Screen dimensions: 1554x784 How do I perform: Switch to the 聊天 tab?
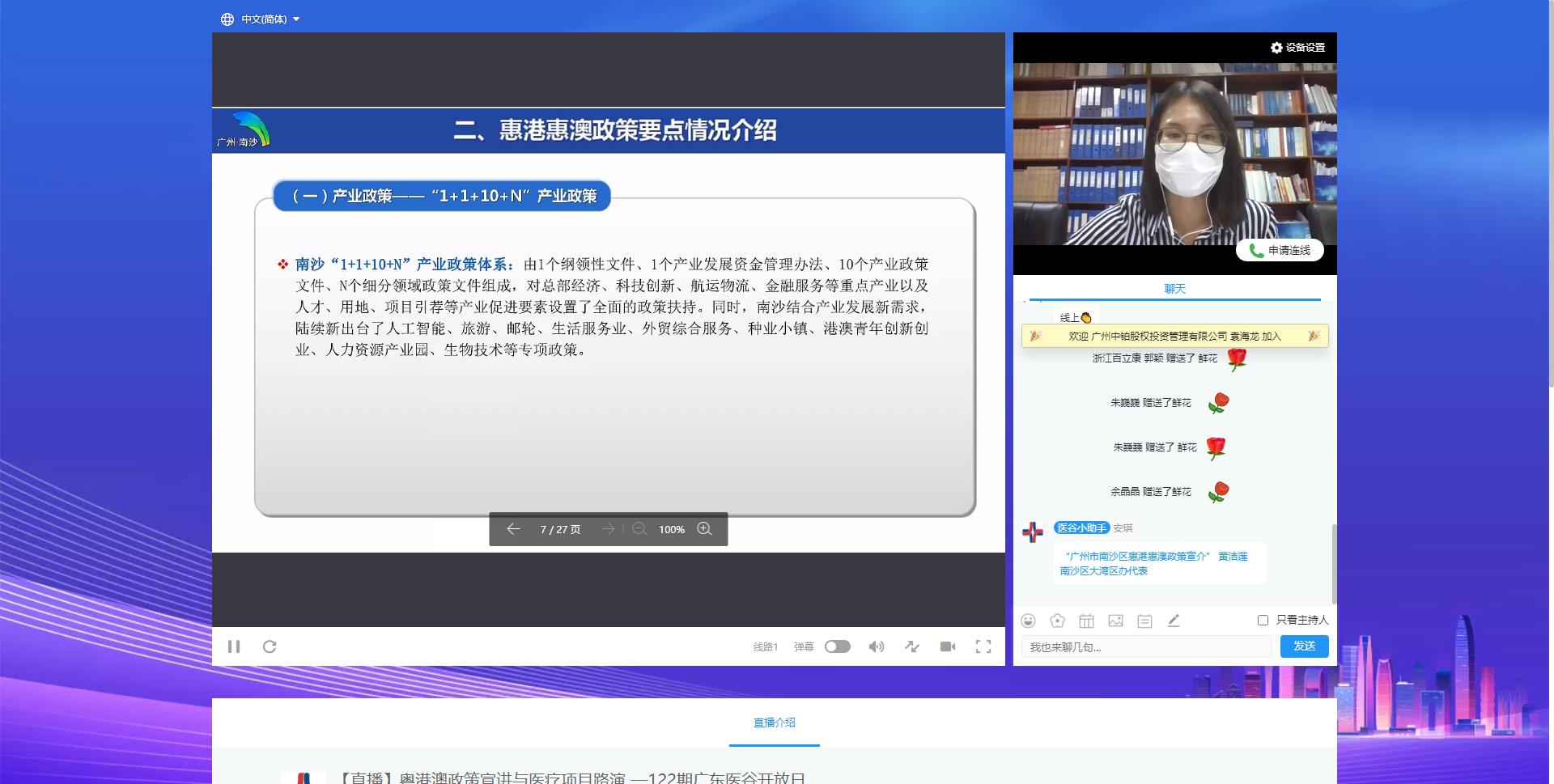[1174, 289]
